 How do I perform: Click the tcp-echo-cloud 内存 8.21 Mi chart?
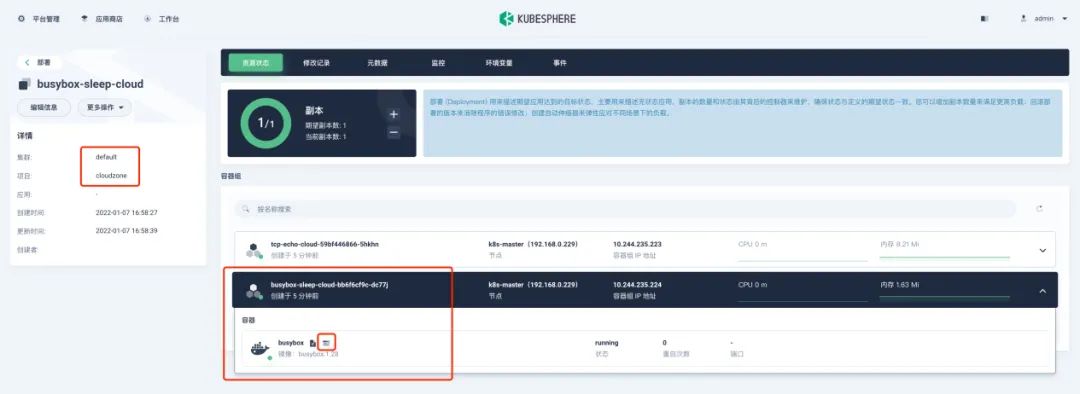point(944,250)
